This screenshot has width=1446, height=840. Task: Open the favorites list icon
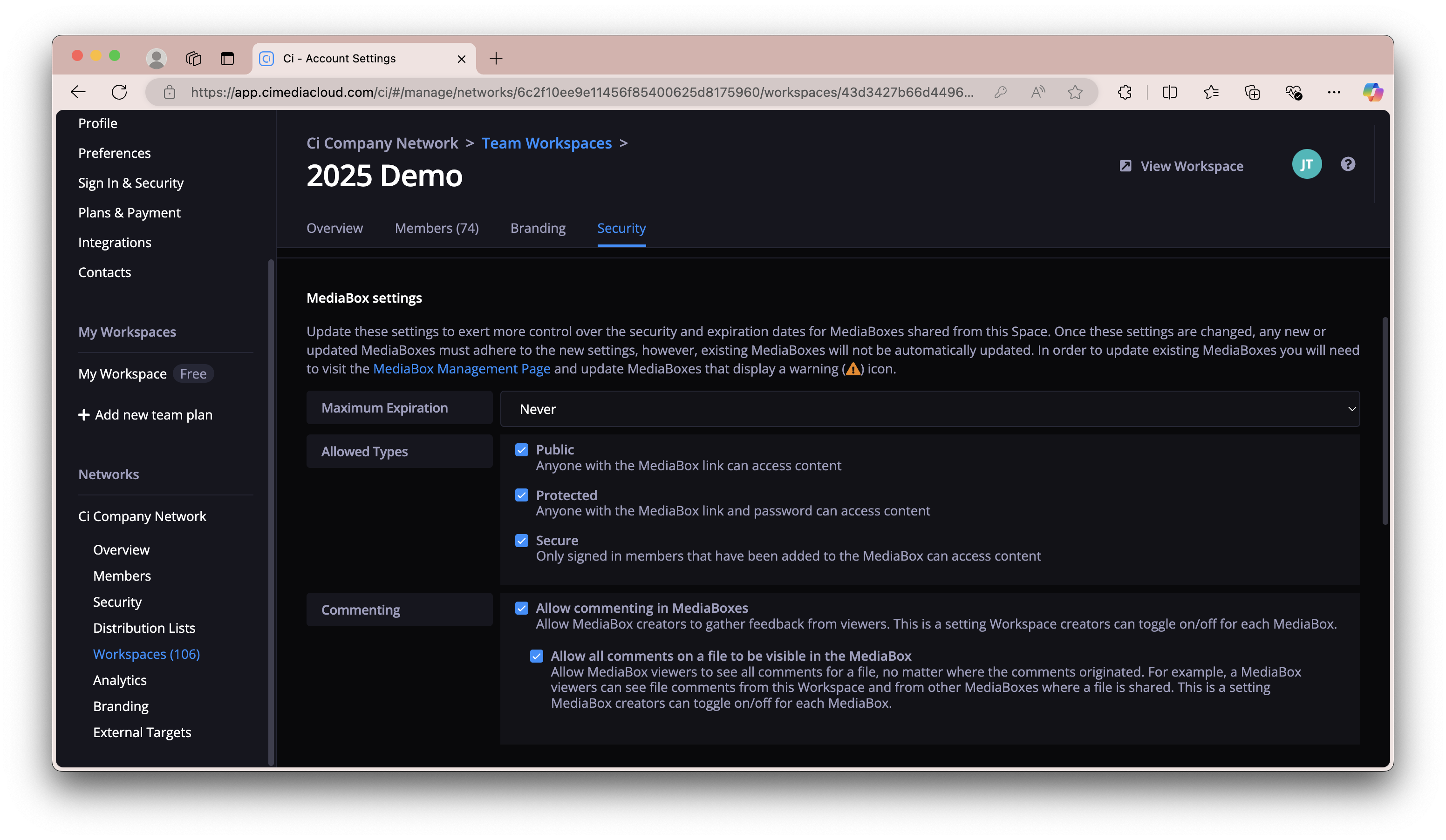click(x=1211, y=92)
